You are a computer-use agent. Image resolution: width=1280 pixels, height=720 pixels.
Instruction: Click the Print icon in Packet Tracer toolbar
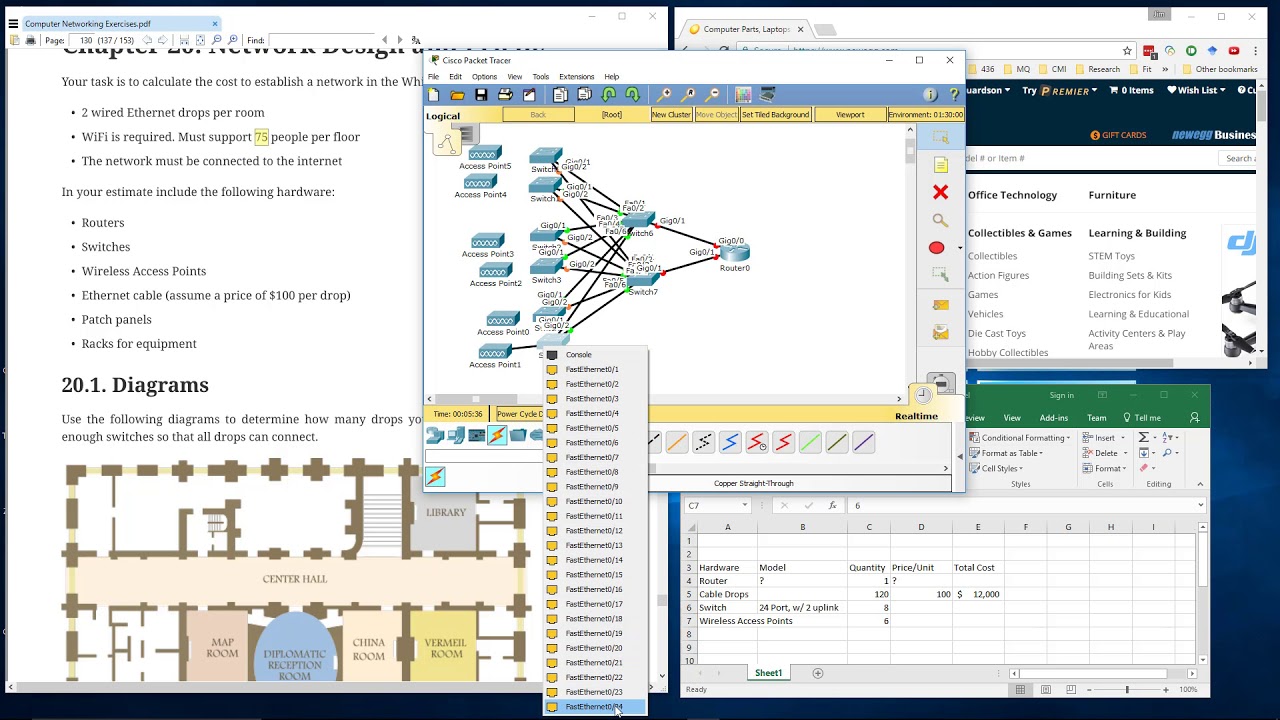pos(505,95)
